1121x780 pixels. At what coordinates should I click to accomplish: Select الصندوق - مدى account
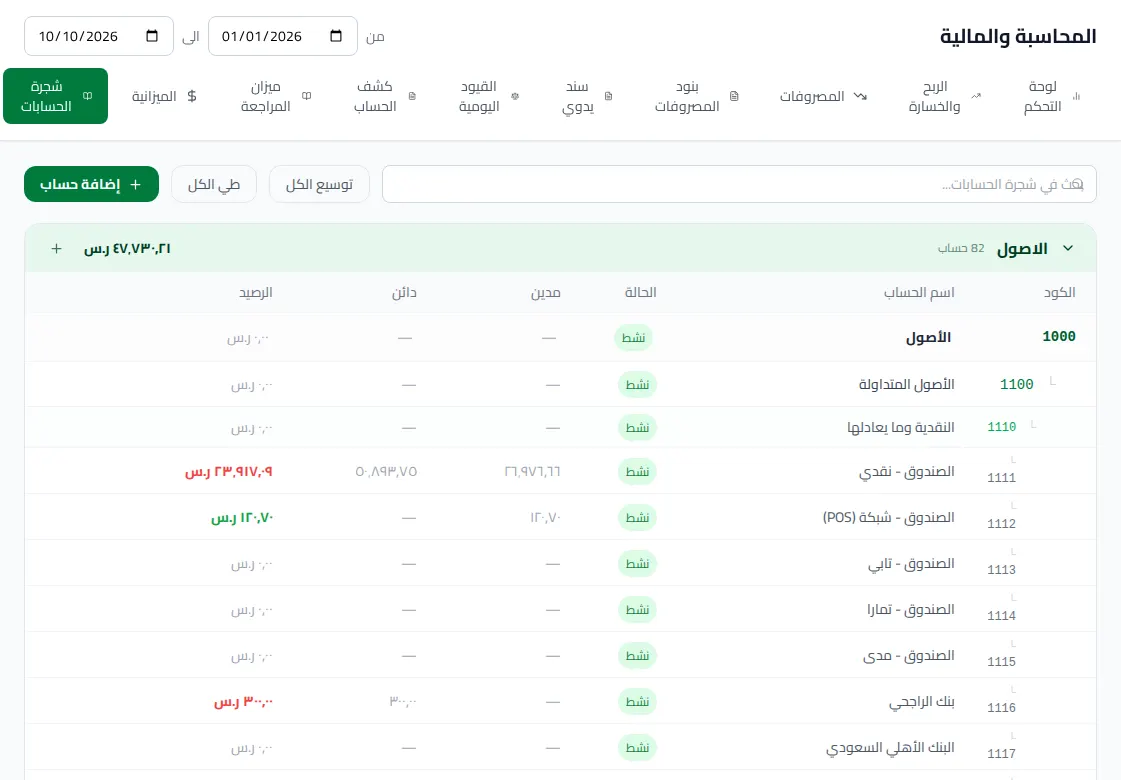[909, 656]
